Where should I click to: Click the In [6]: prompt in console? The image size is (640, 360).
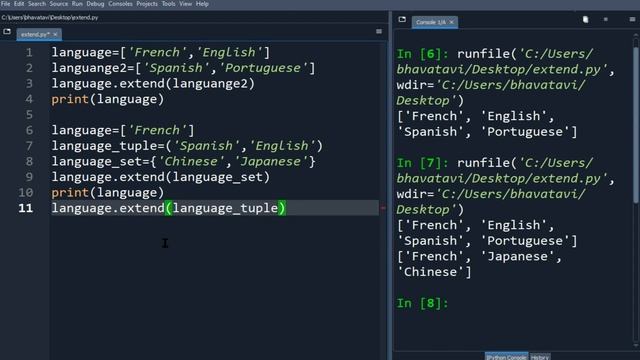[x=422, y=54]
